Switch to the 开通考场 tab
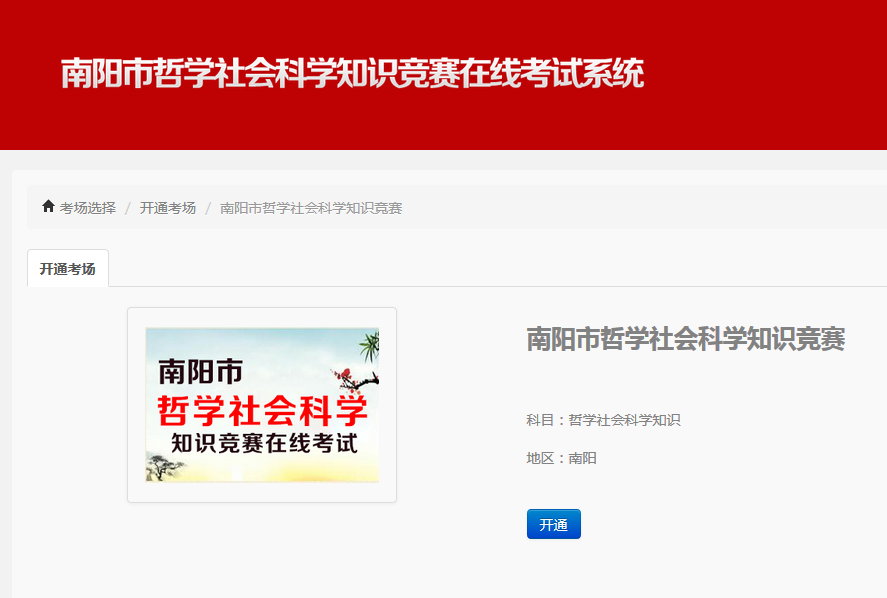 (67, 269)
